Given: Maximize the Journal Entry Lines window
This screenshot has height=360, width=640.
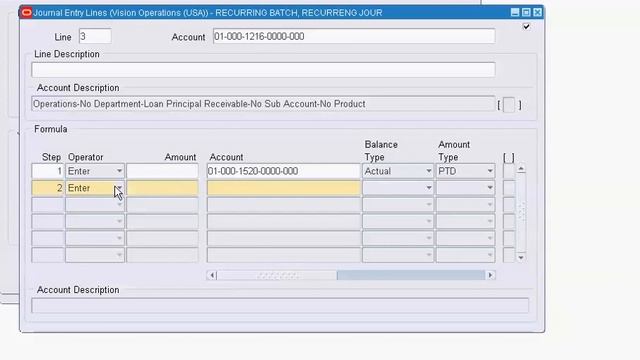Looking at the screenshot, I should (x=526, y=13).
